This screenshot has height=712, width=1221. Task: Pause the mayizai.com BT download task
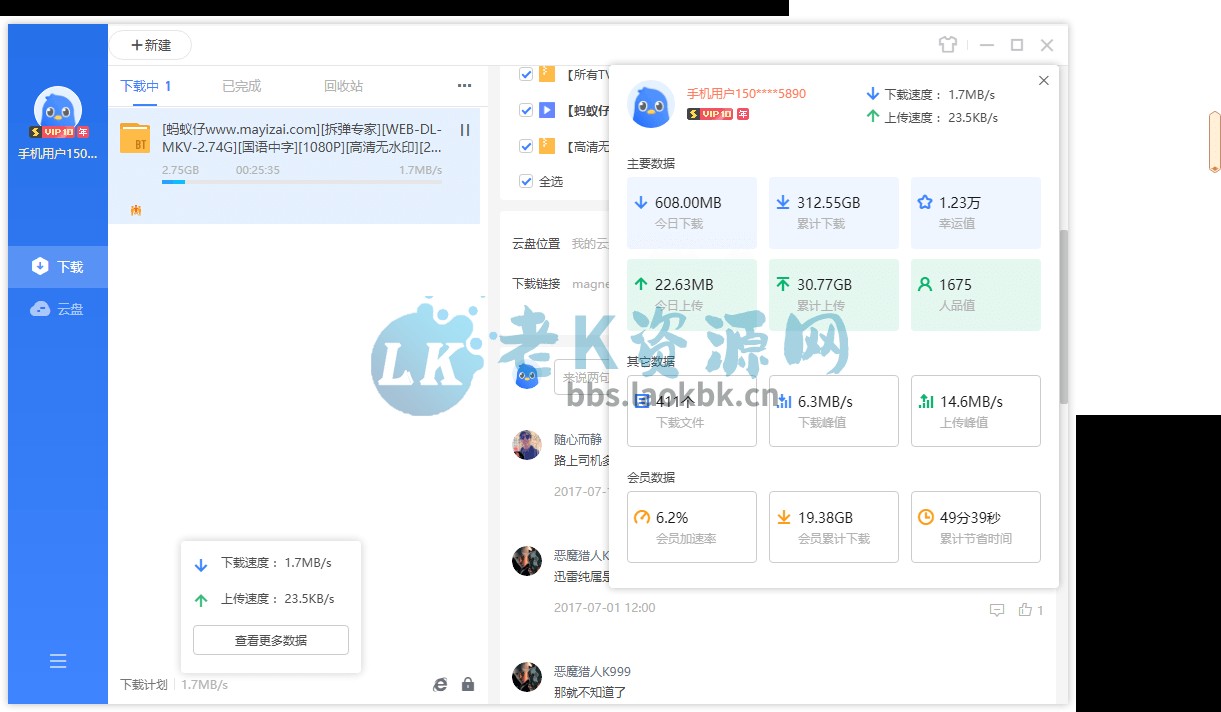[465, 130]
